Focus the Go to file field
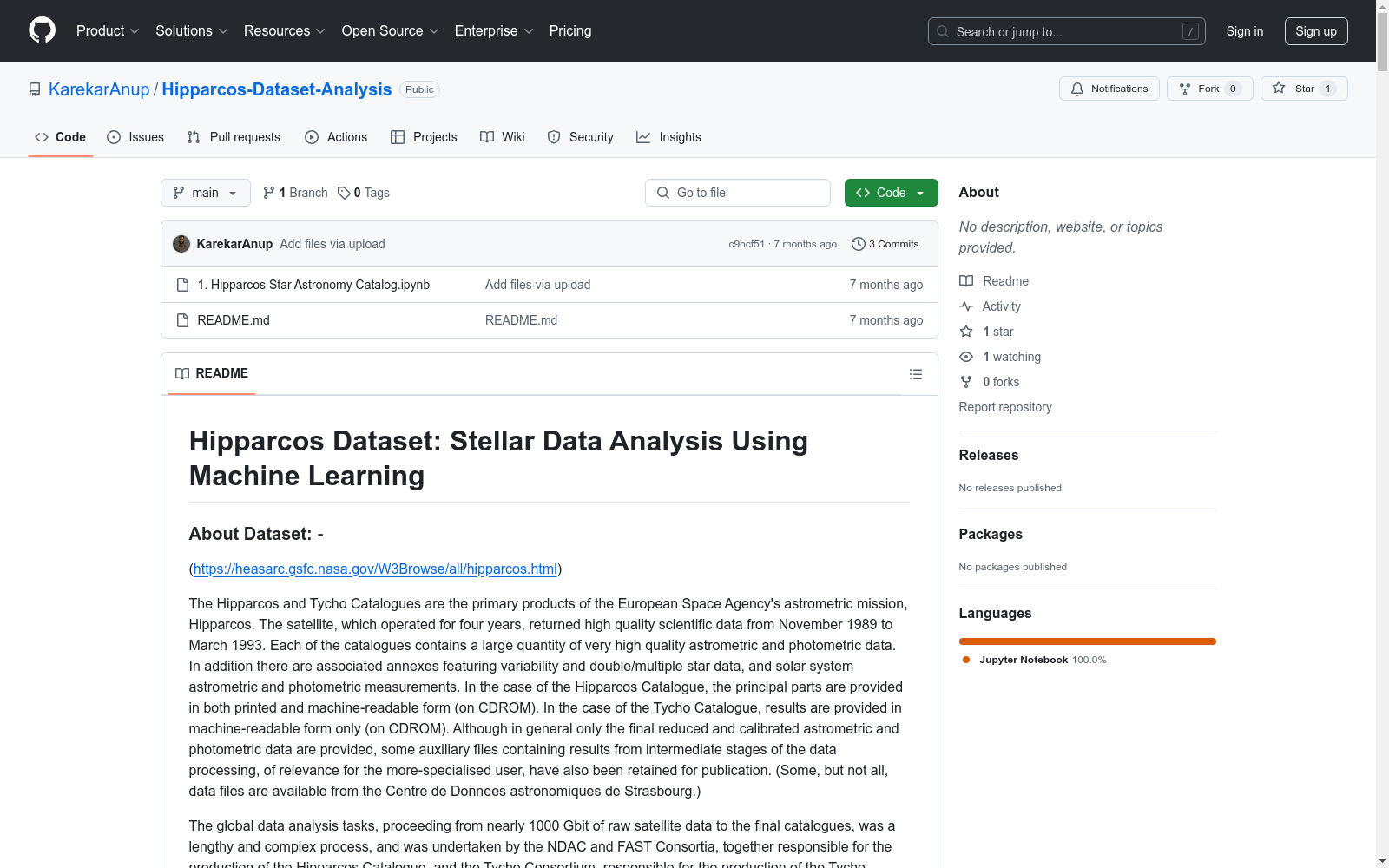 [x=738, y=193]
